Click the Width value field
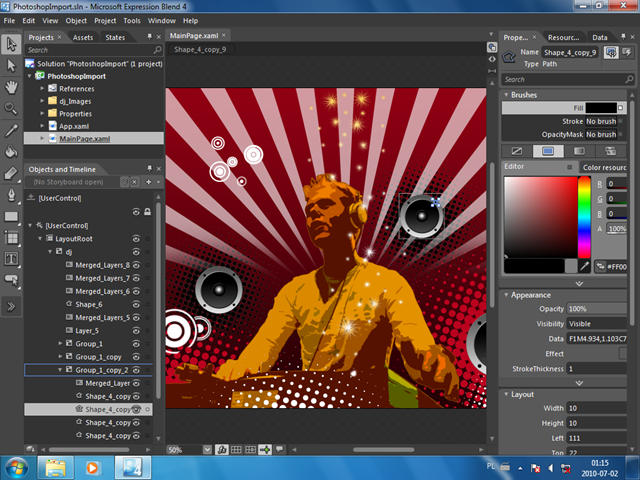640x480 pixels. (x=596, y=408)
